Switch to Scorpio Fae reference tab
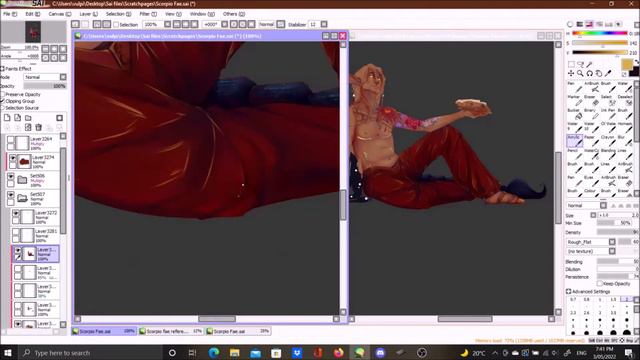The height and width of the screenshot is (360, 640). click(x=171, y=331)
